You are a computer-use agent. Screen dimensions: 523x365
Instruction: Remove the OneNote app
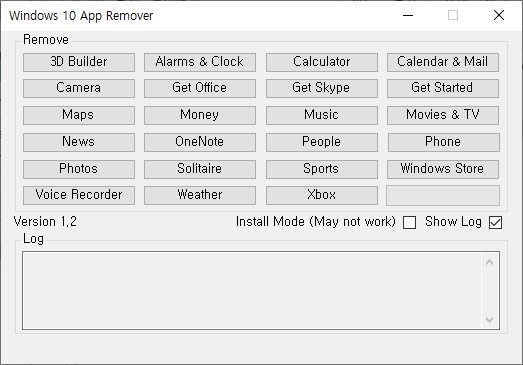pos(200,142)
